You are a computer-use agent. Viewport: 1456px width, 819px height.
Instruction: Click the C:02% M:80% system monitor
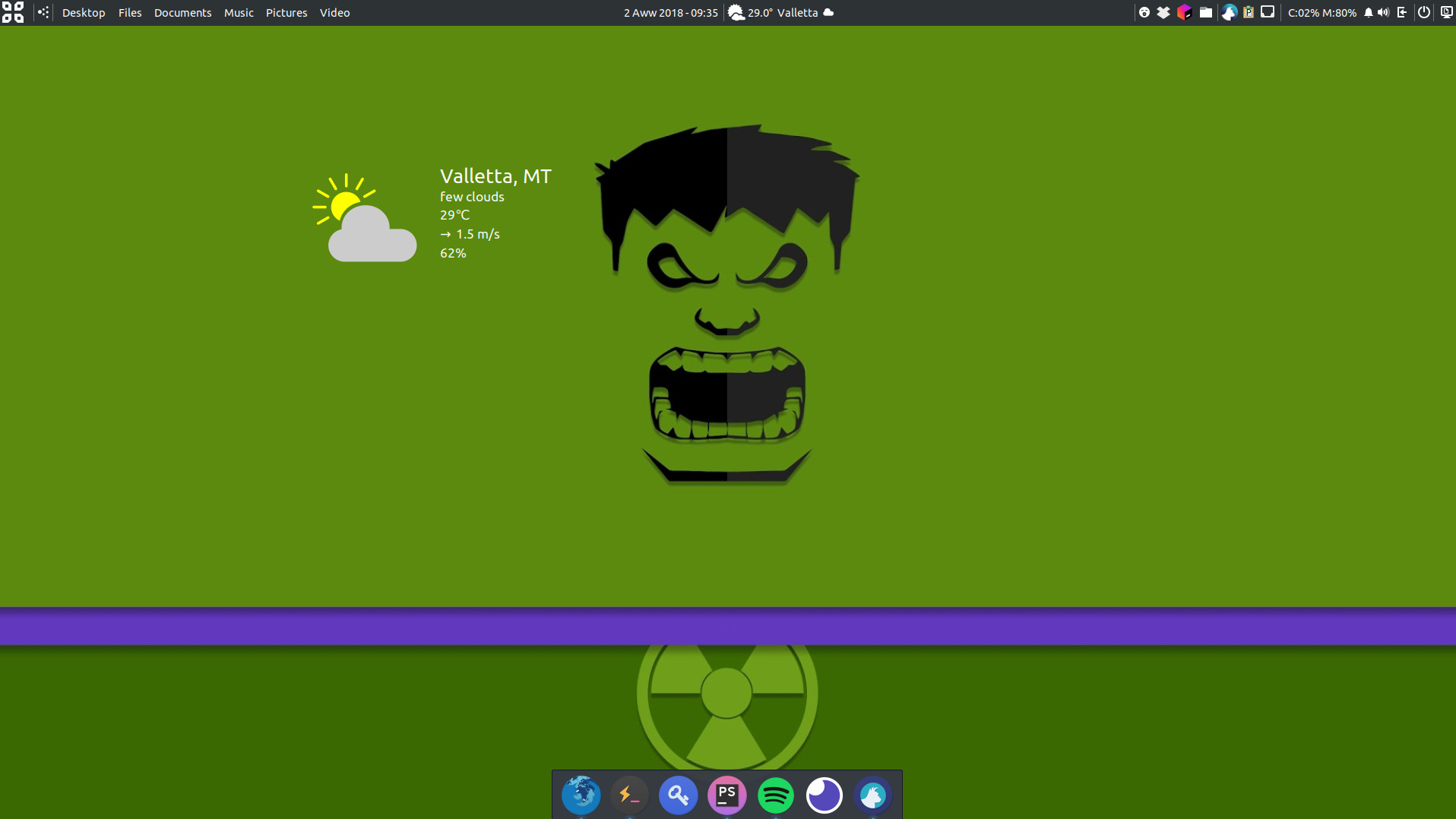[1322, 13]
